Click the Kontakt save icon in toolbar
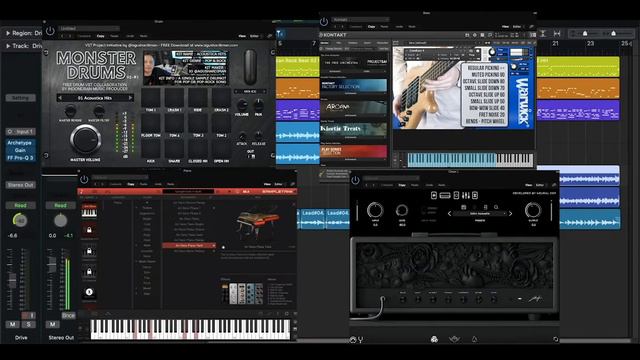The image size is (640, 360). 482,35
